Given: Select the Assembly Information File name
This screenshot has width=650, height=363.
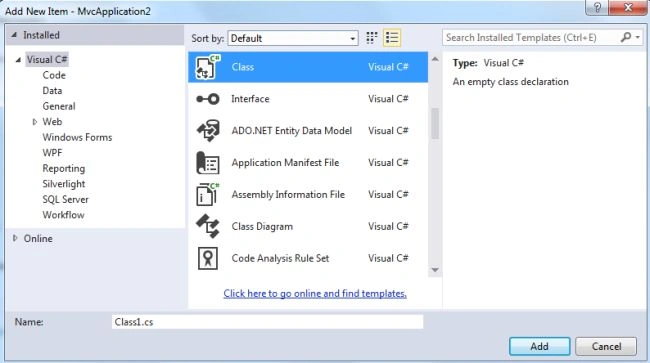Looking at the screenshot, I should tap(288, 195).
